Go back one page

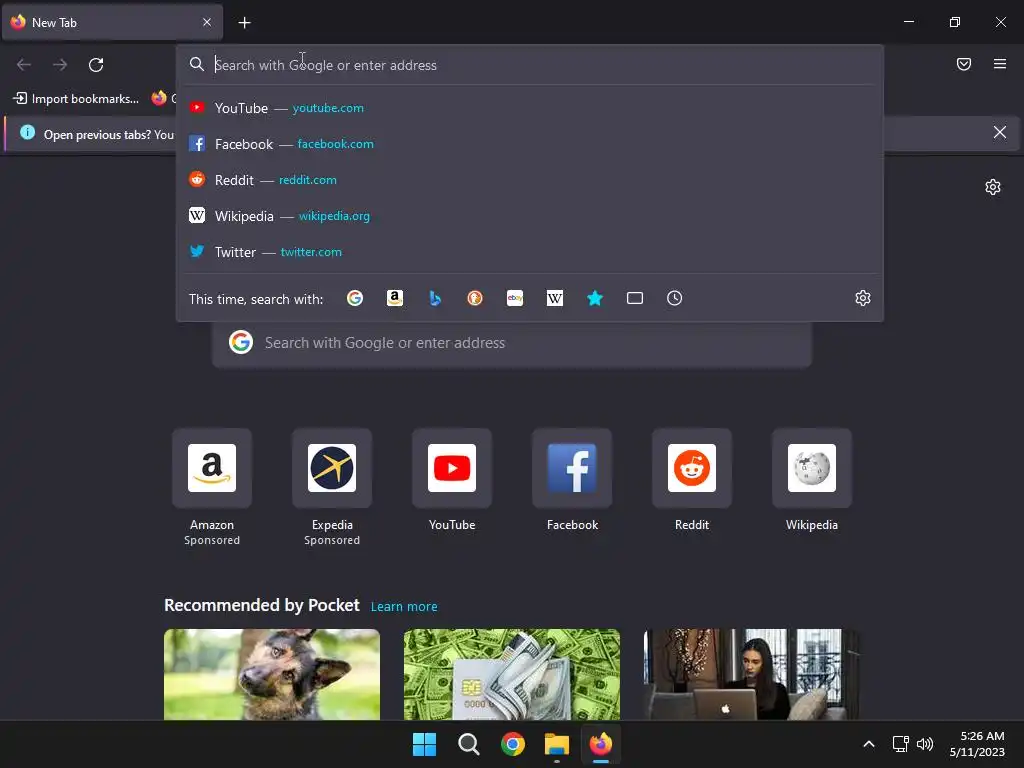click(x=24, y=65)
